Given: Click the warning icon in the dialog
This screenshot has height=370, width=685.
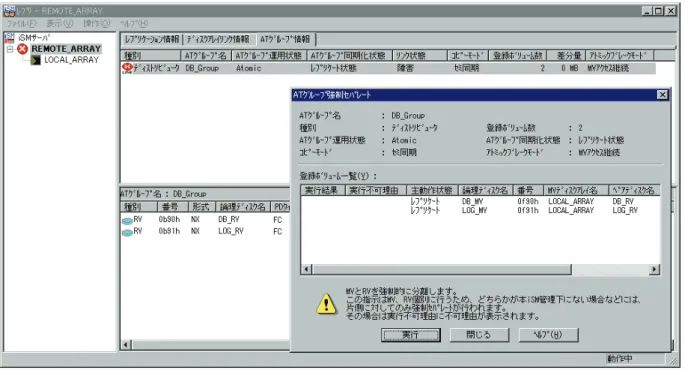Looking at the screenshot, I should (x=326, y=304).
